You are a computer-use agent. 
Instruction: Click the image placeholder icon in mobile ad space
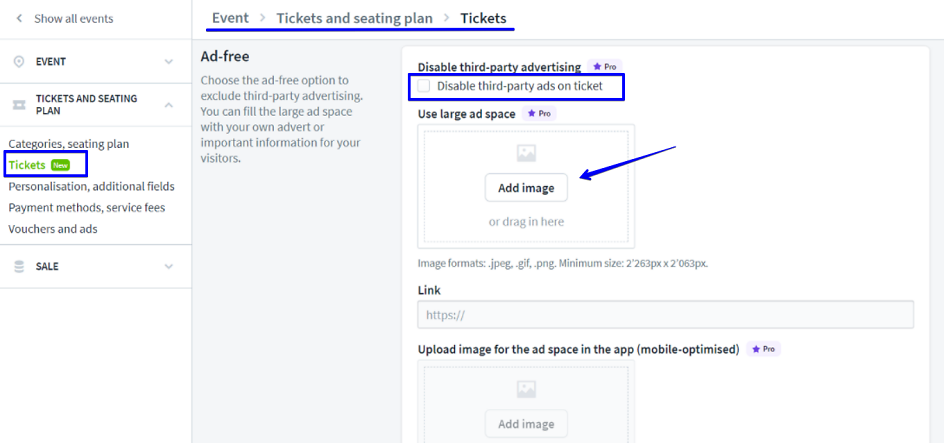[x=526, y=389]
